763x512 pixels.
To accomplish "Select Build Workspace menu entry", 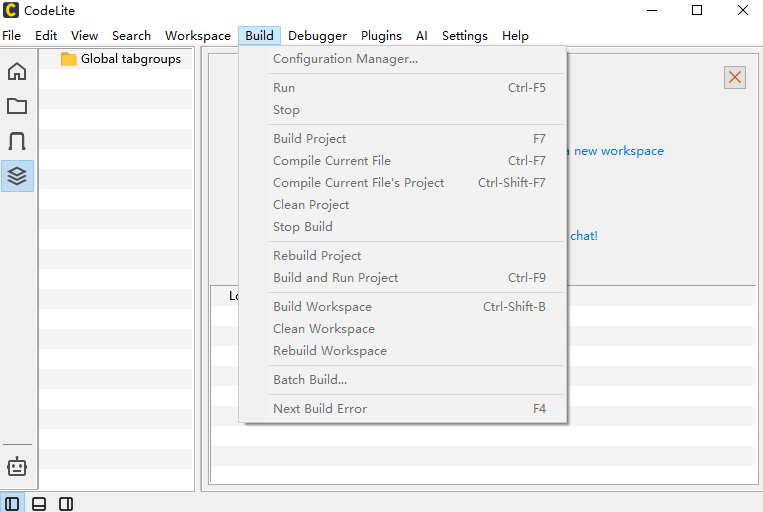I will point(403,307).
